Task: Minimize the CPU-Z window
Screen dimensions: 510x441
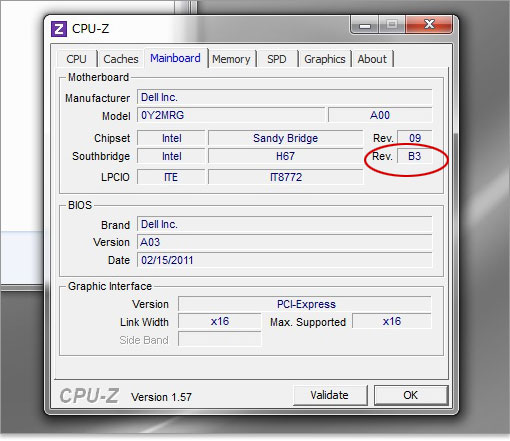Action: click(365, 25)
